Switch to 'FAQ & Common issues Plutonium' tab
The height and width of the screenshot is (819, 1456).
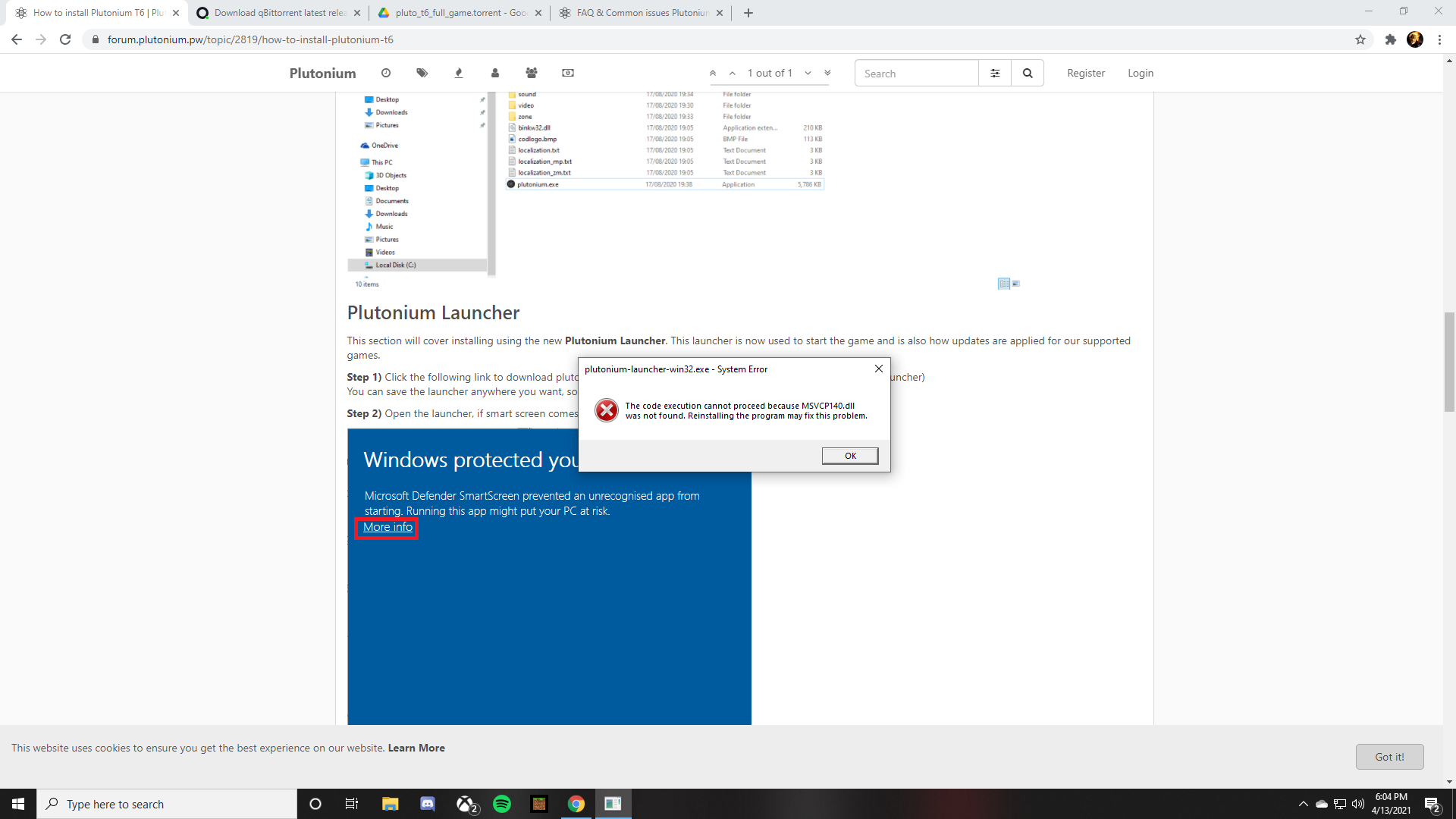click(x=642, y=13)
